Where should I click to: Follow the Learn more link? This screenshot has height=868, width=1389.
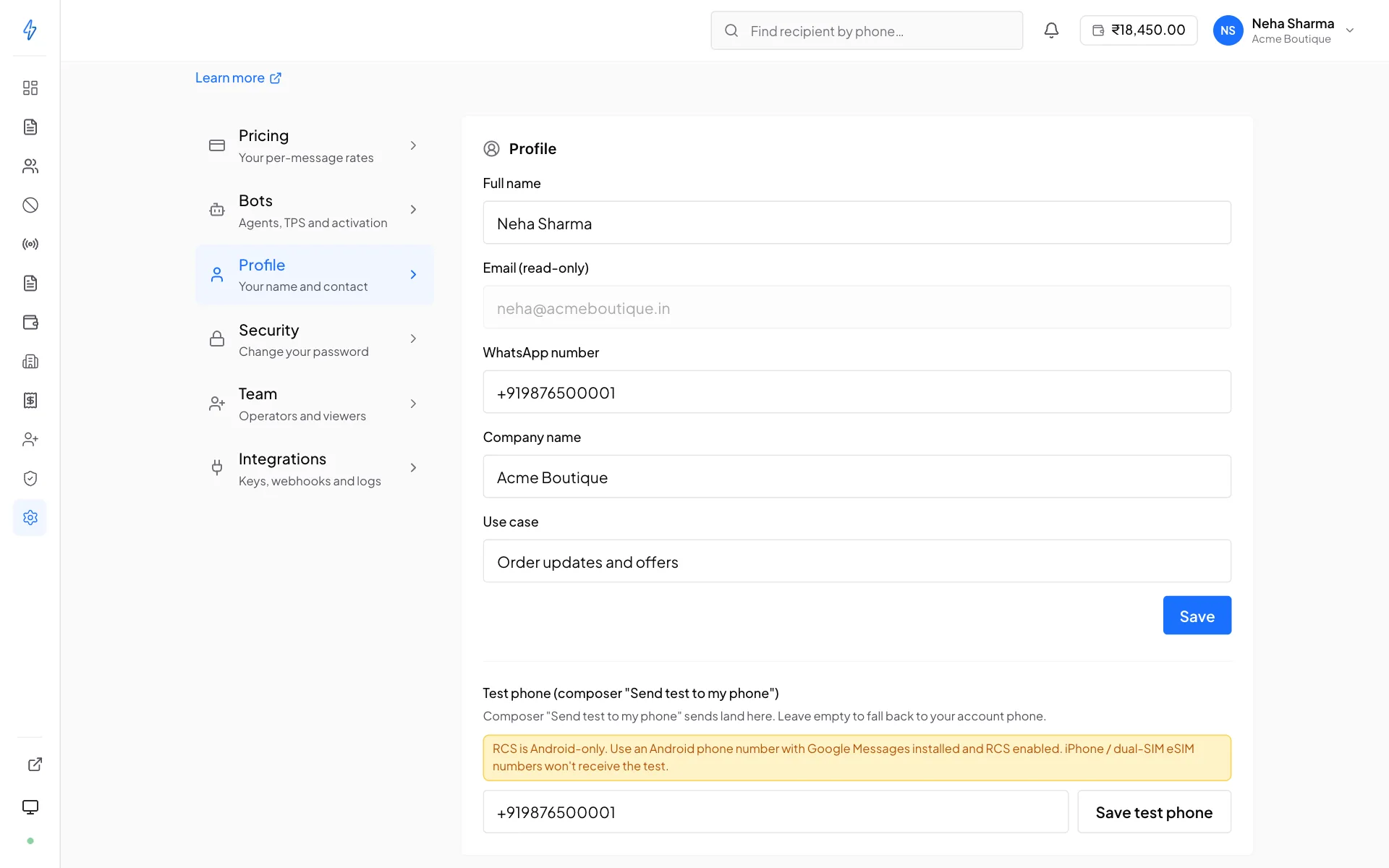tap(238, 78)
